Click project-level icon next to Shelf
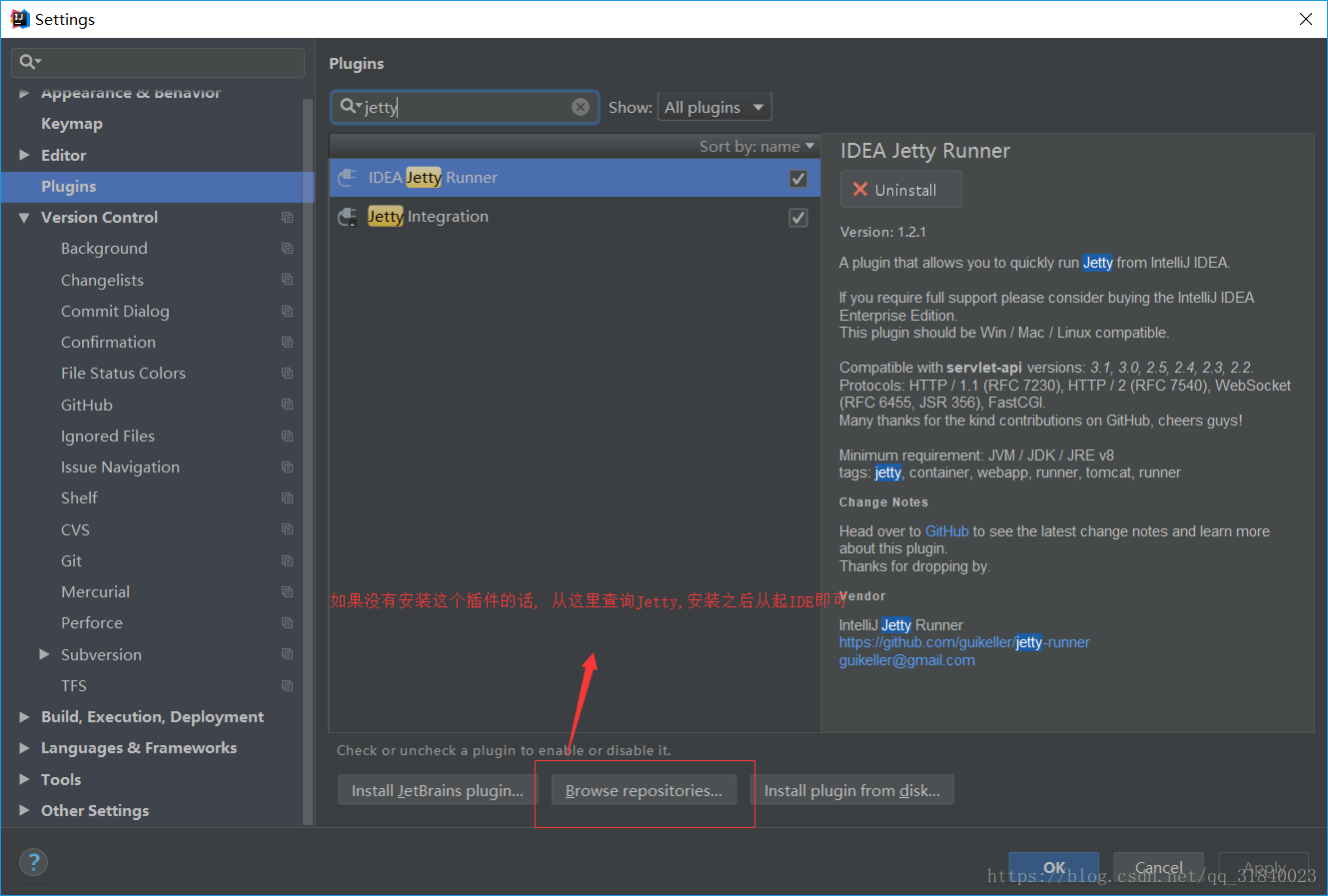 tap(287, 497)
